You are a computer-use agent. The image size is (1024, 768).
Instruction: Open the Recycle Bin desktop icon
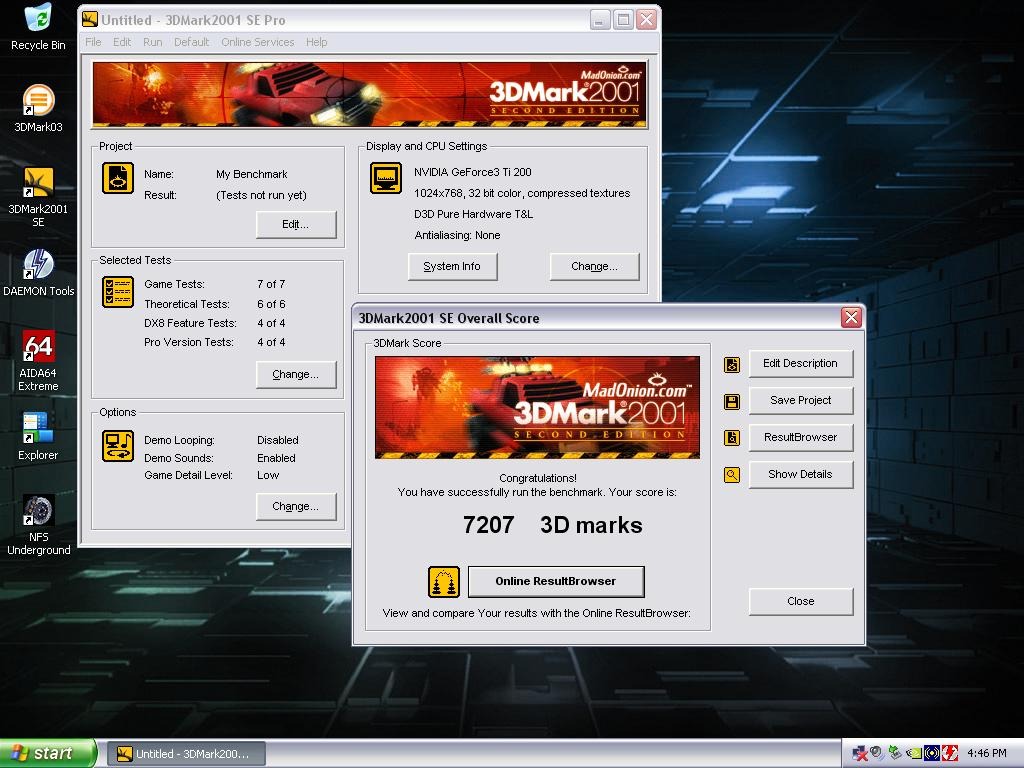(39, 27)
